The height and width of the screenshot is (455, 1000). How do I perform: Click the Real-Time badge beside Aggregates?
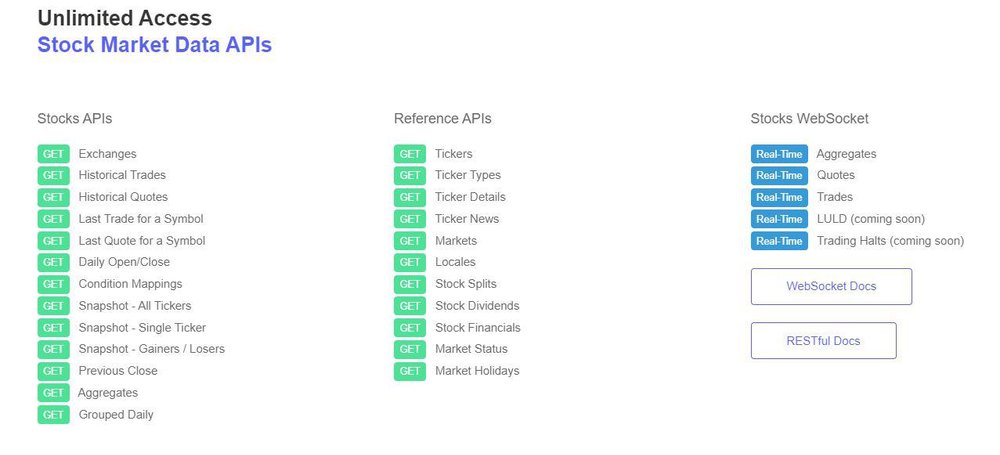(x=779, y=154)
